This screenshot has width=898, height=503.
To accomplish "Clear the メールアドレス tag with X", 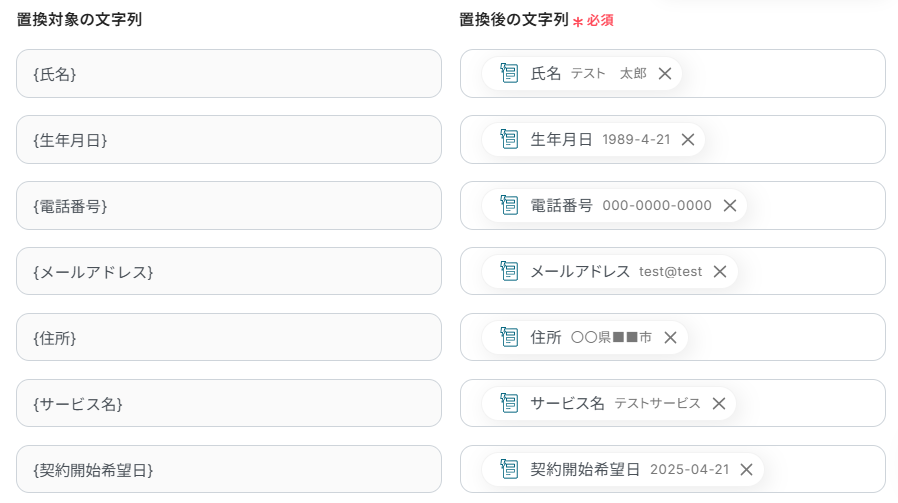I will (x=720, y=271).
